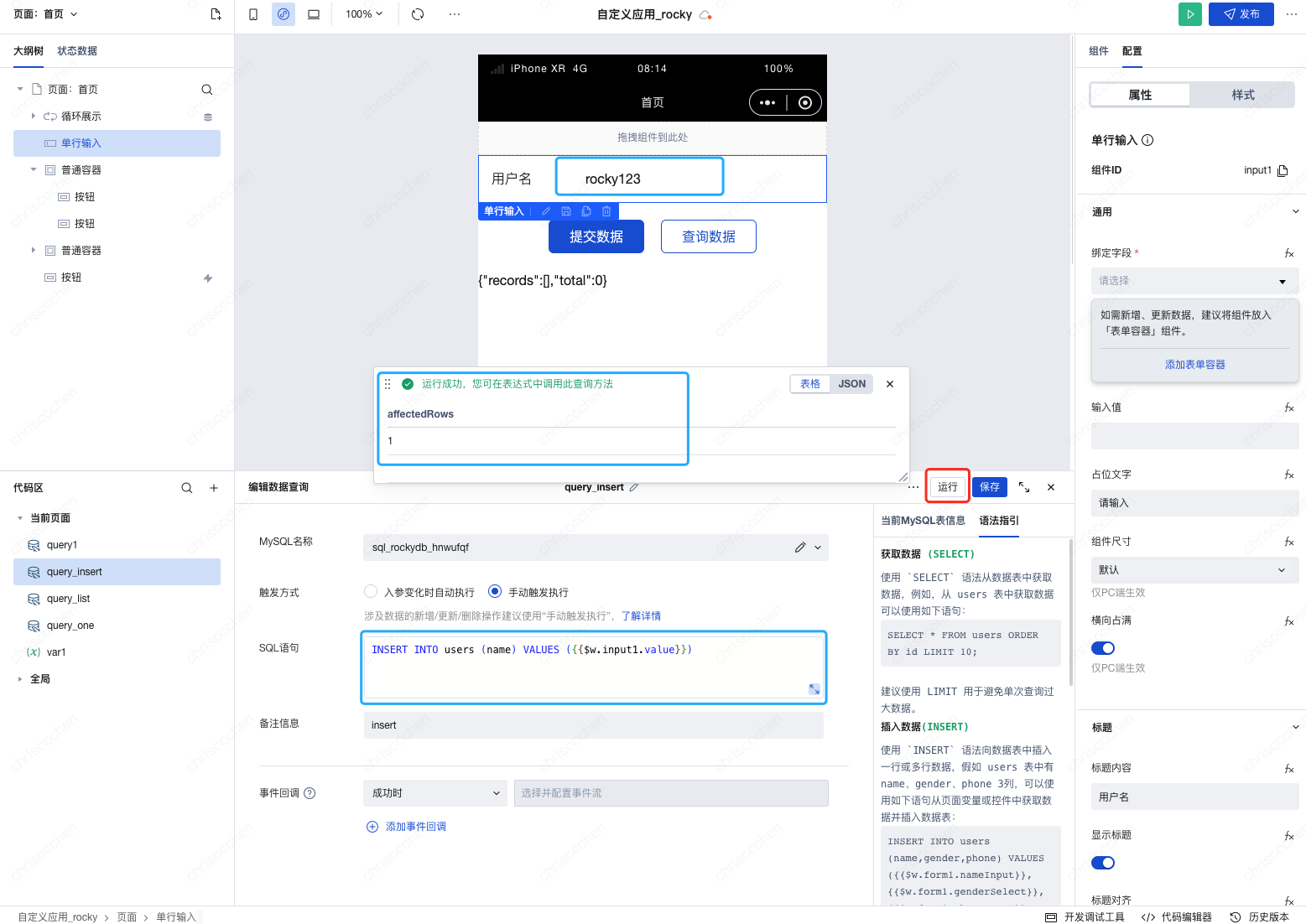Switch result view to JSON tab

[851, 384]
